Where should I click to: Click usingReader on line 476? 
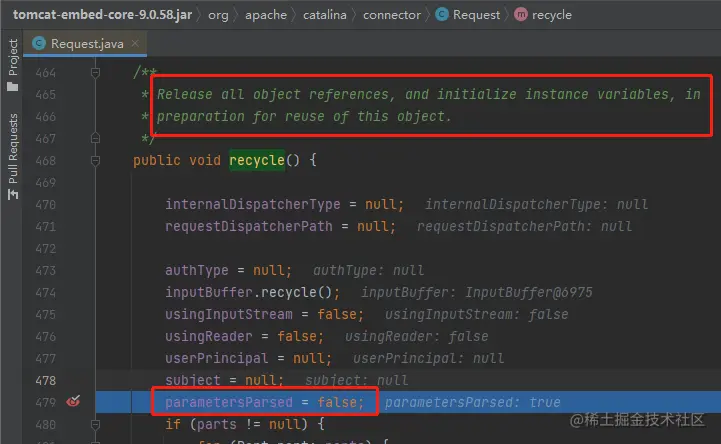[209, 336]
